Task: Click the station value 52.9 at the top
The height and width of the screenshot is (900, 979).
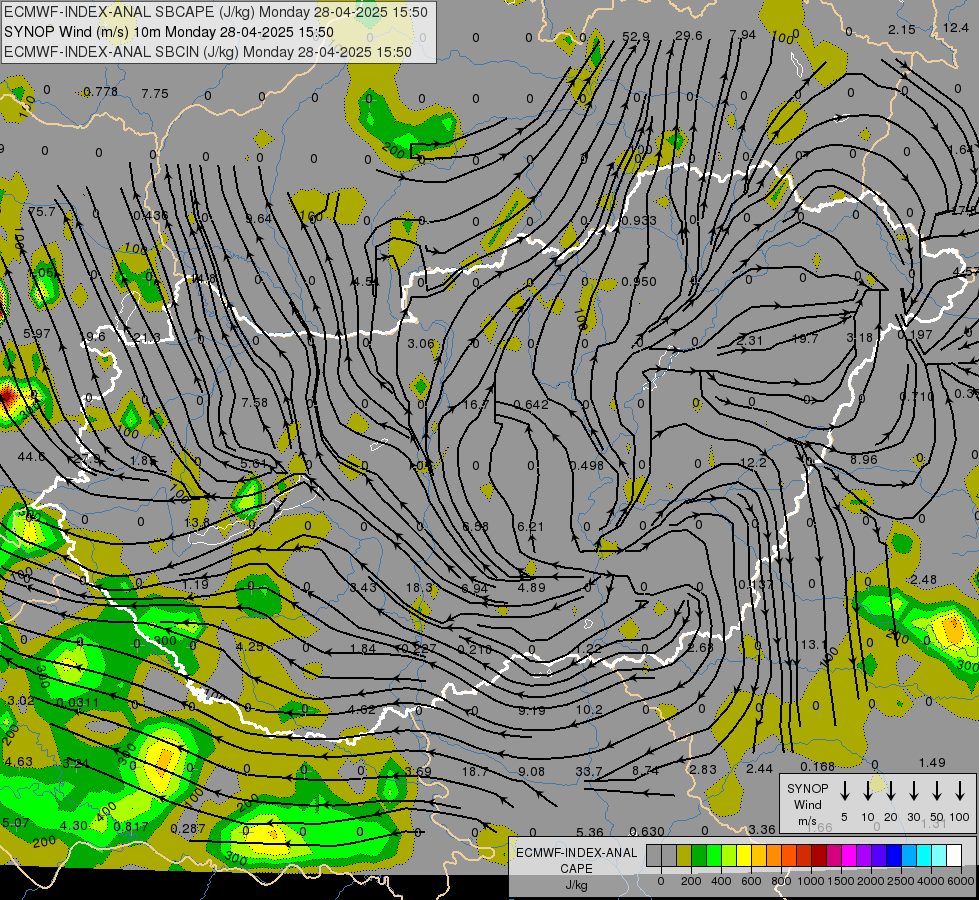Action: pos(636,37)
